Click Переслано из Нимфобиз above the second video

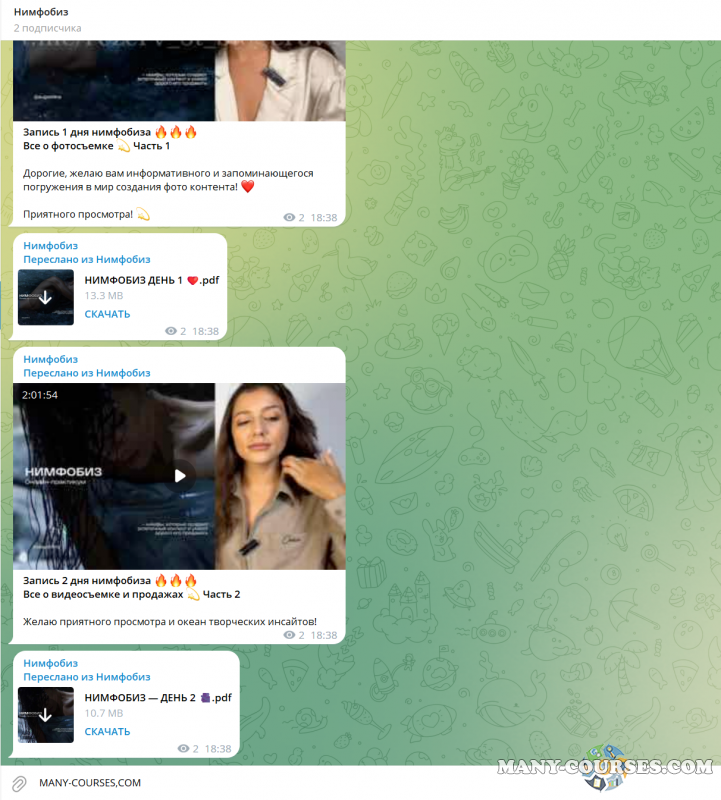click(x=87, y=373)
